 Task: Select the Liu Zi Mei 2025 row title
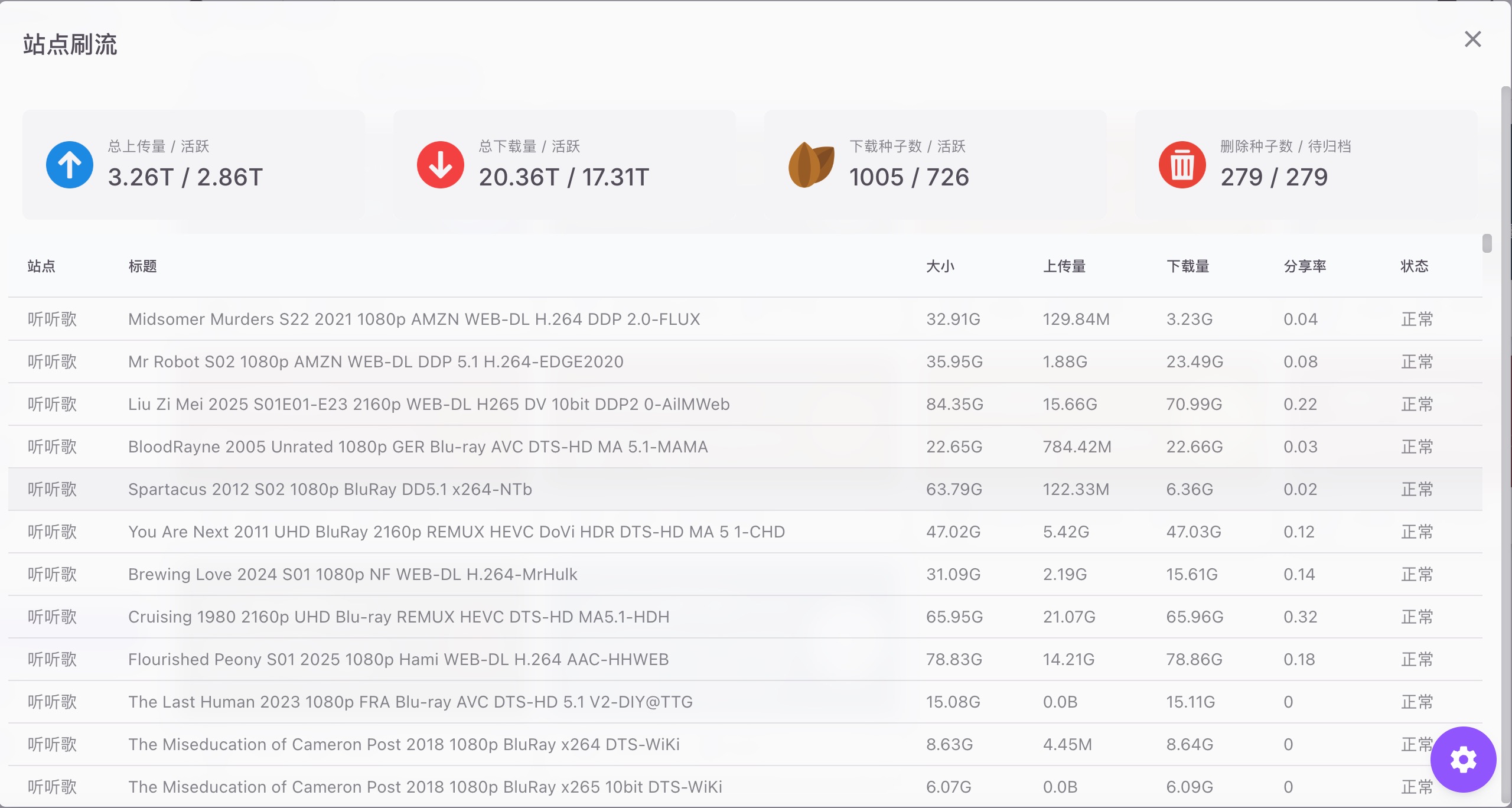pos(429,404)
